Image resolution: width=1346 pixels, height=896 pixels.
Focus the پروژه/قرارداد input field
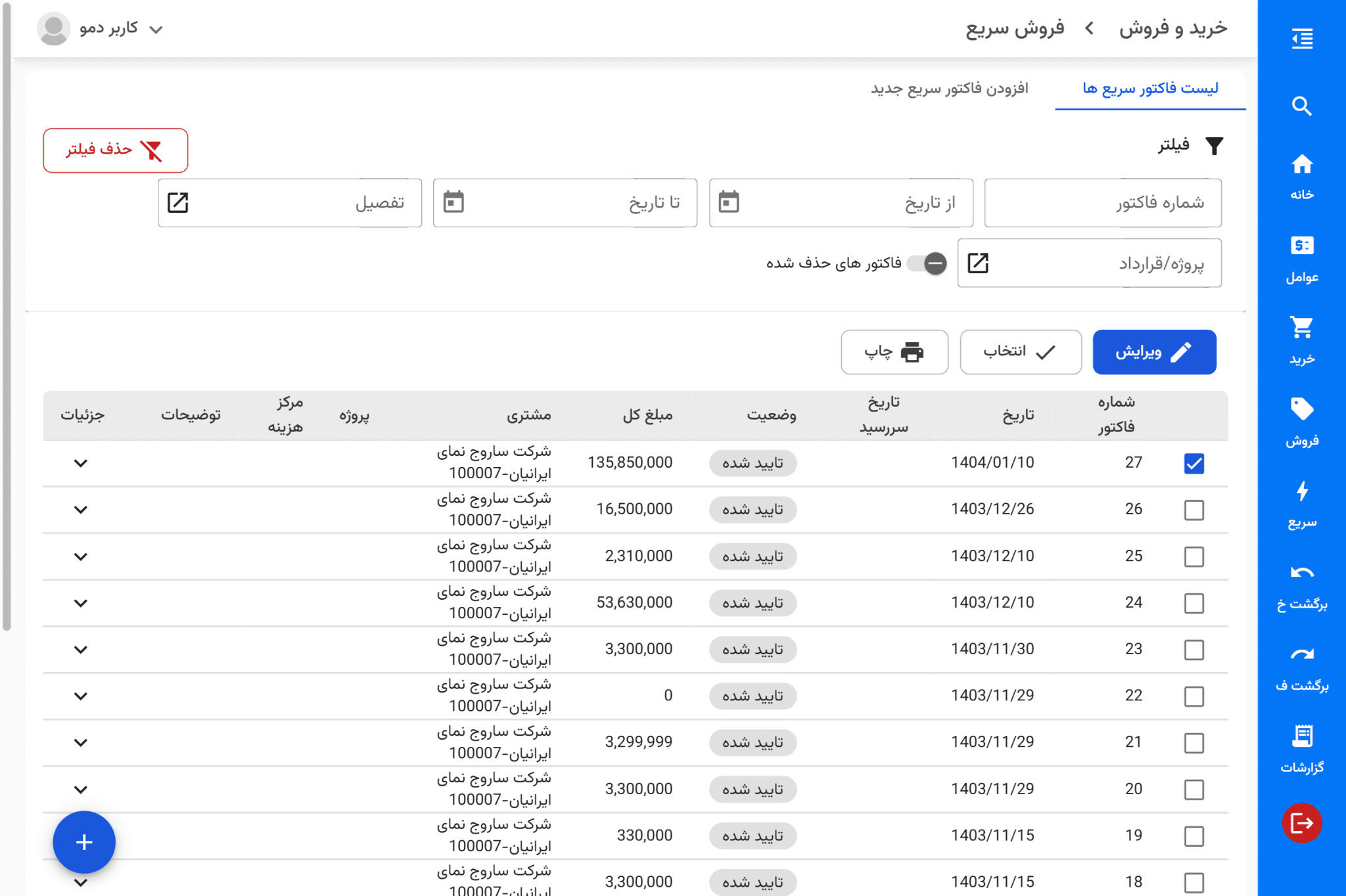[1089, 263]
